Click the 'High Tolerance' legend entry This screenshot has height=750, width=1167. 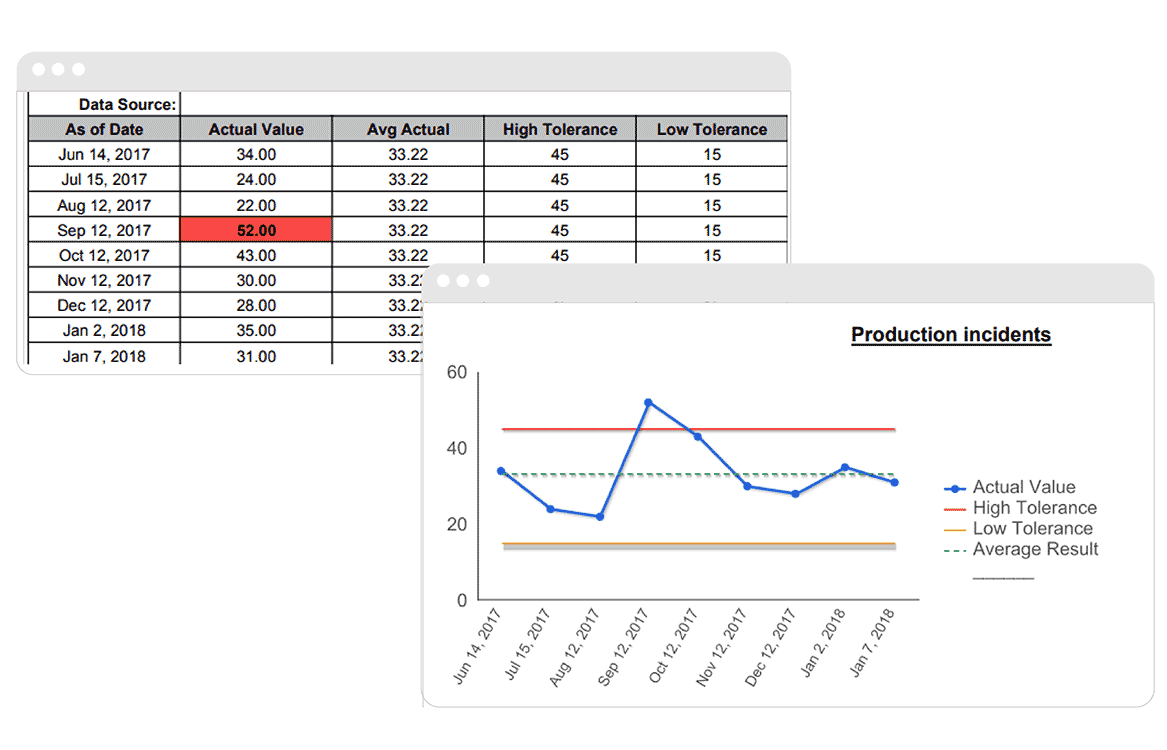[x=1020, y=508]
